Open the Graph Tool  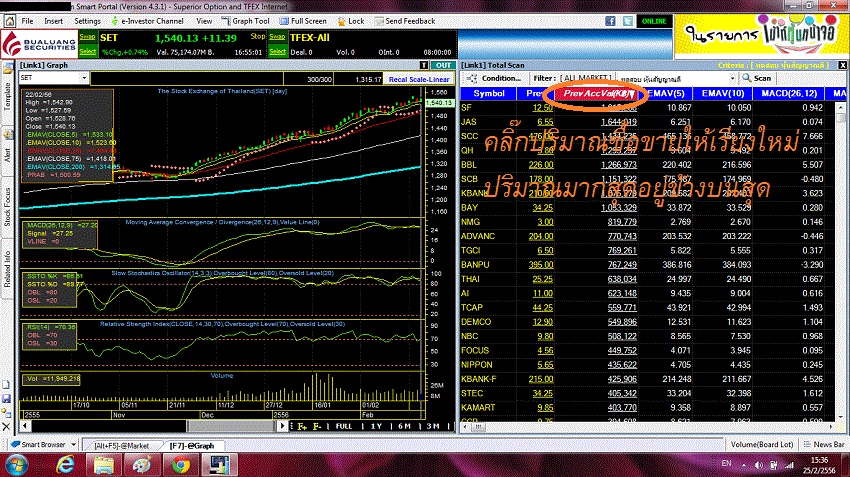click(246, 21)
